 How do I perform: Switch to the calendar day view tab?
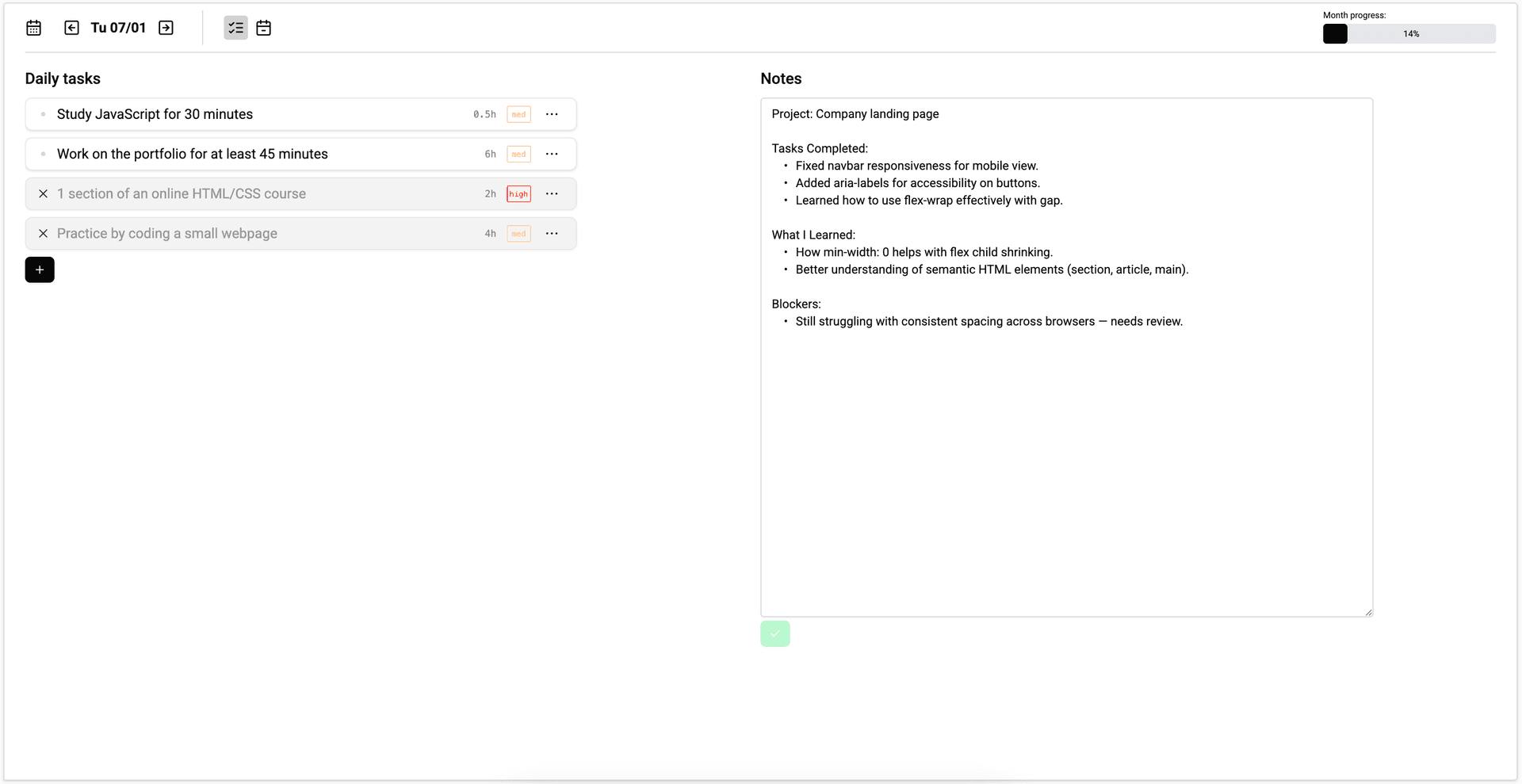[x=263, y=27]
